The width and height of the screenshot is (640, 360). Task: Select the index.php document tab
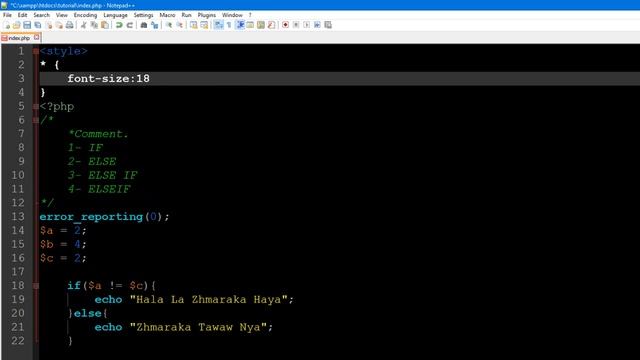pos(19,38)
